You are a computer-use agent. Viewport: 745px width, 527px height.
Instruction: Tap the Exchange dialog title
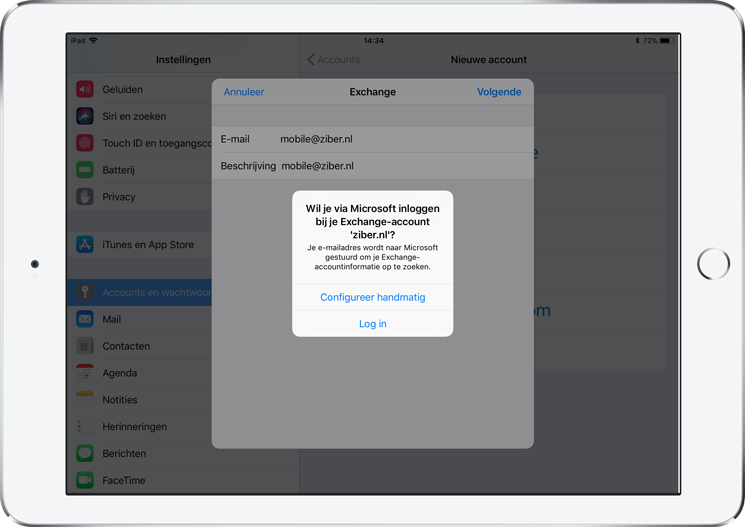click(x=372, y=92)
